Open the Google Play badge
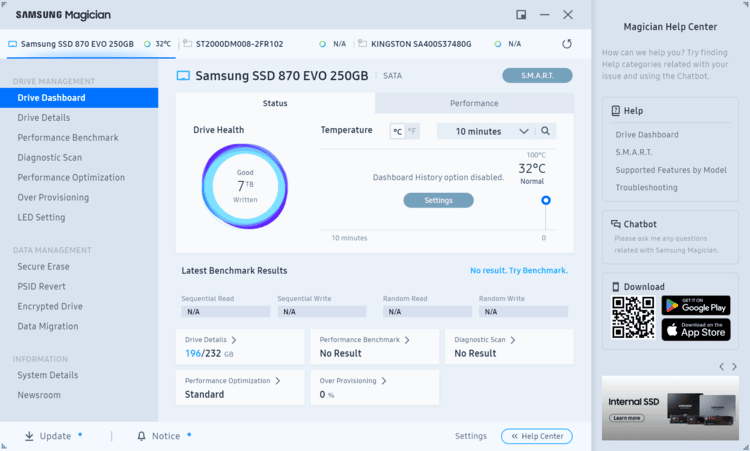Viewport: 750px width, 451px height. pos(696,306)
